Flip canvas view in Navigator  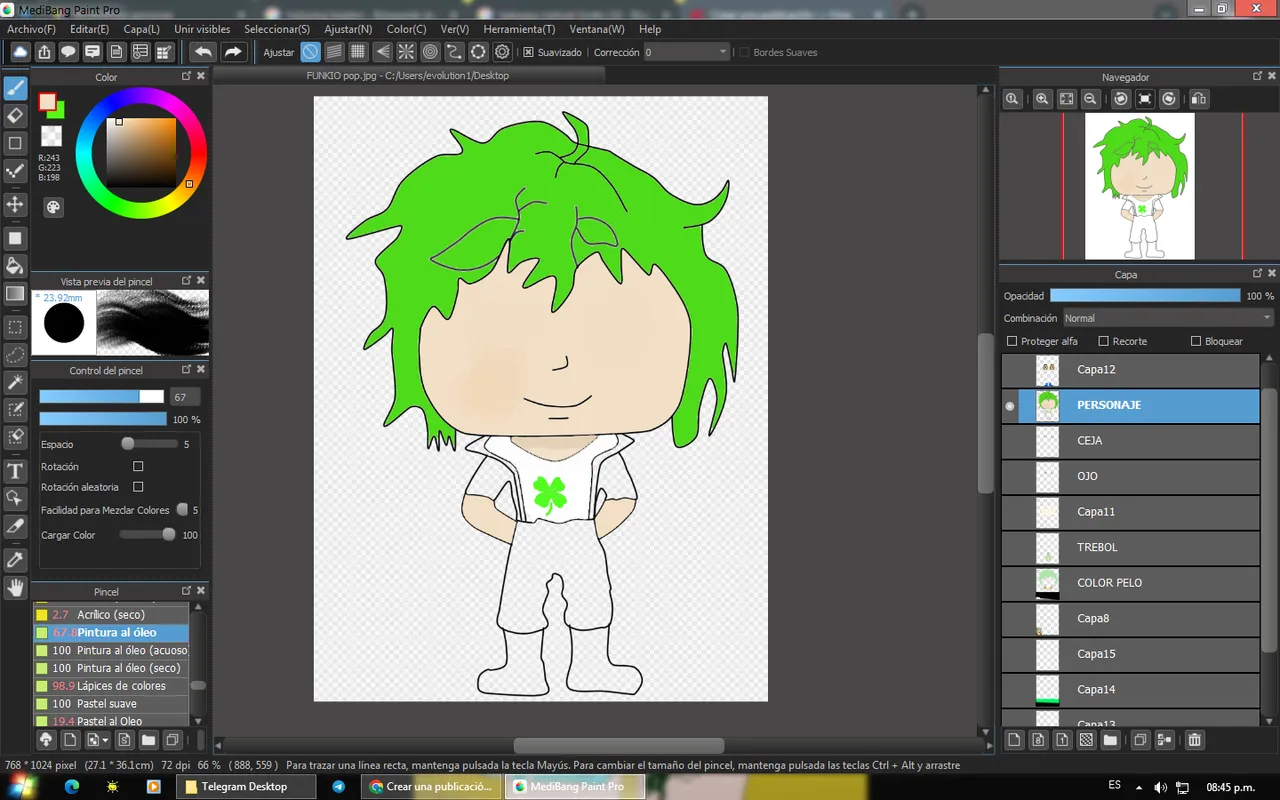pos(1198,99)
